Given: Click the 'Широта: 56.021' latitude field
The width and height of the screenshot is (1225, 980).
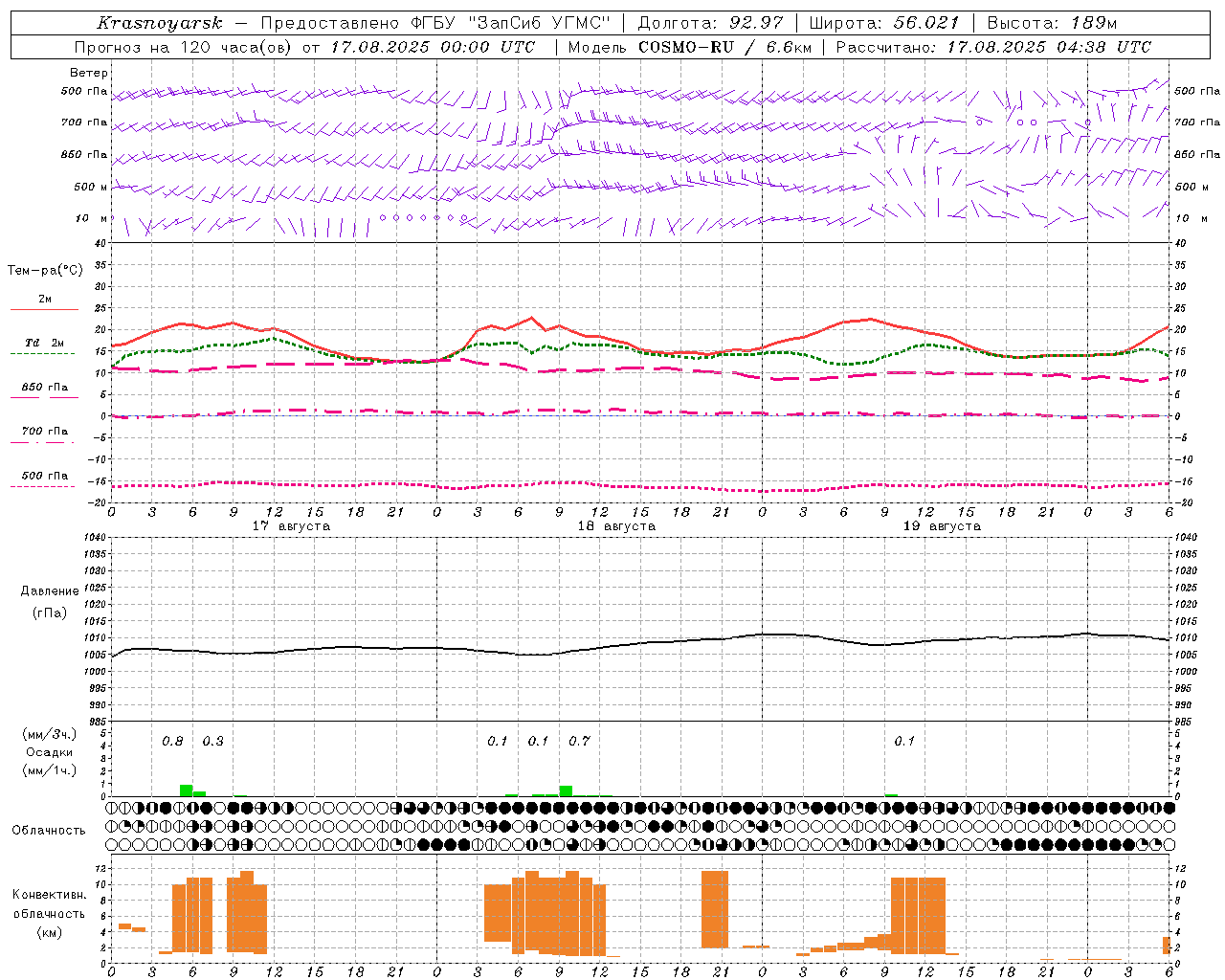Looking at the screenshot, I should [x=884, y=23].
